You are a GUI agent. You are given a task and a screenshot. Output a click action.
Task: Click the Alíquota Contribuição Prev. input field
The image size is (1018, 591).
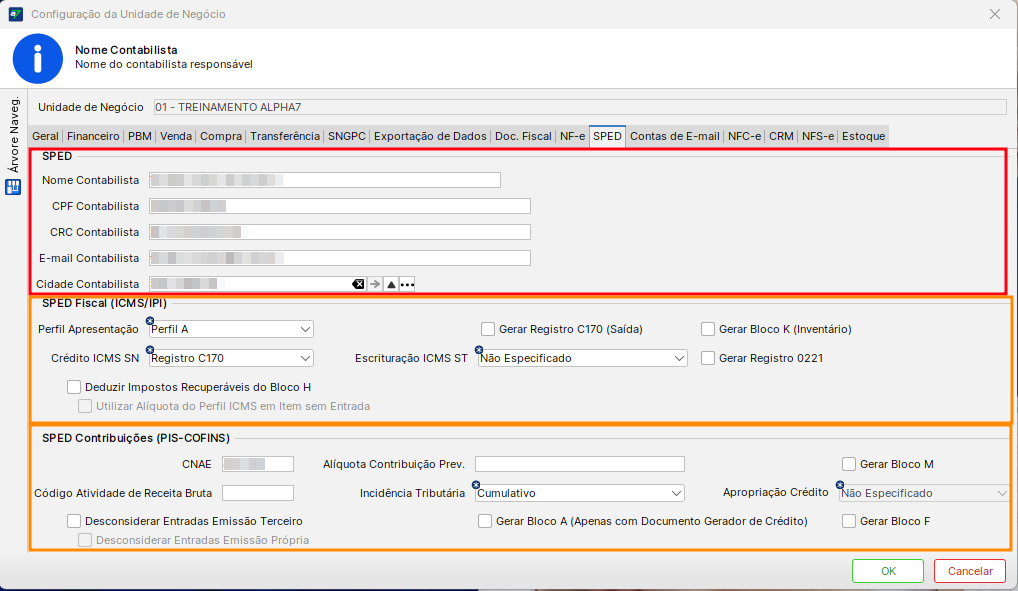pos(579,464)
